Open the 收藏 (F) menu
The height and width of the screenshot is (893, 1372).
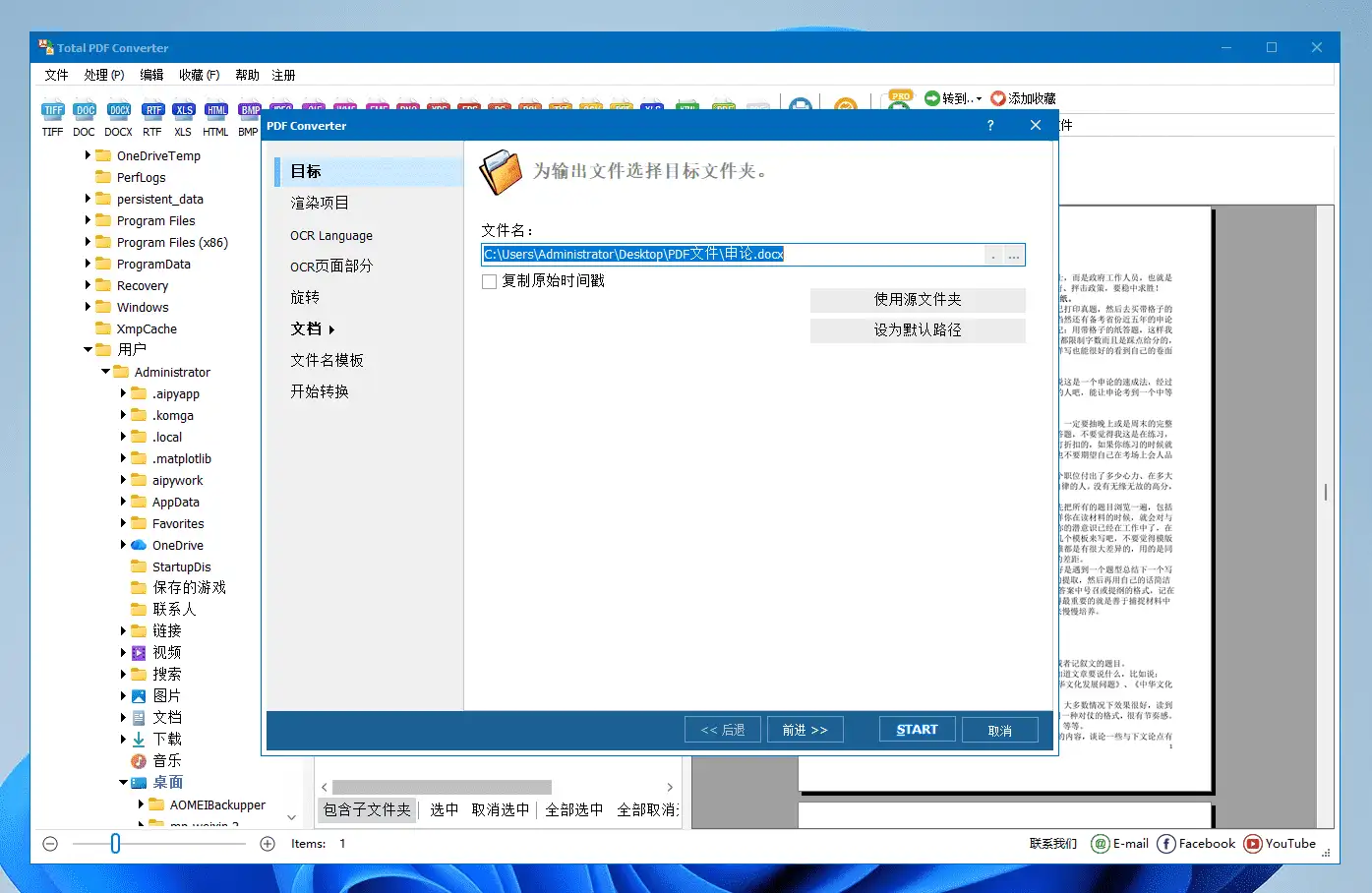click(x=199, y=75)
